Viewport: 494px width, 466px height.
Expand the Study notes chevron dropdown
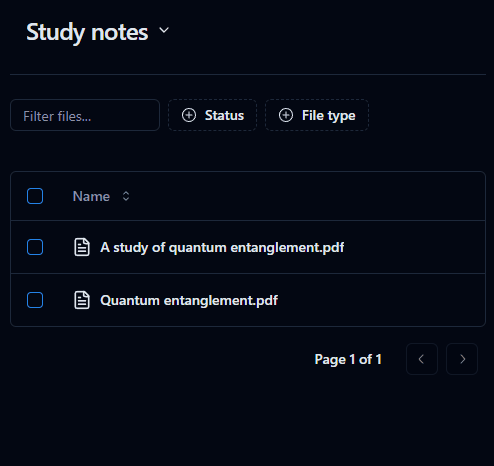(x=164, y=30)
